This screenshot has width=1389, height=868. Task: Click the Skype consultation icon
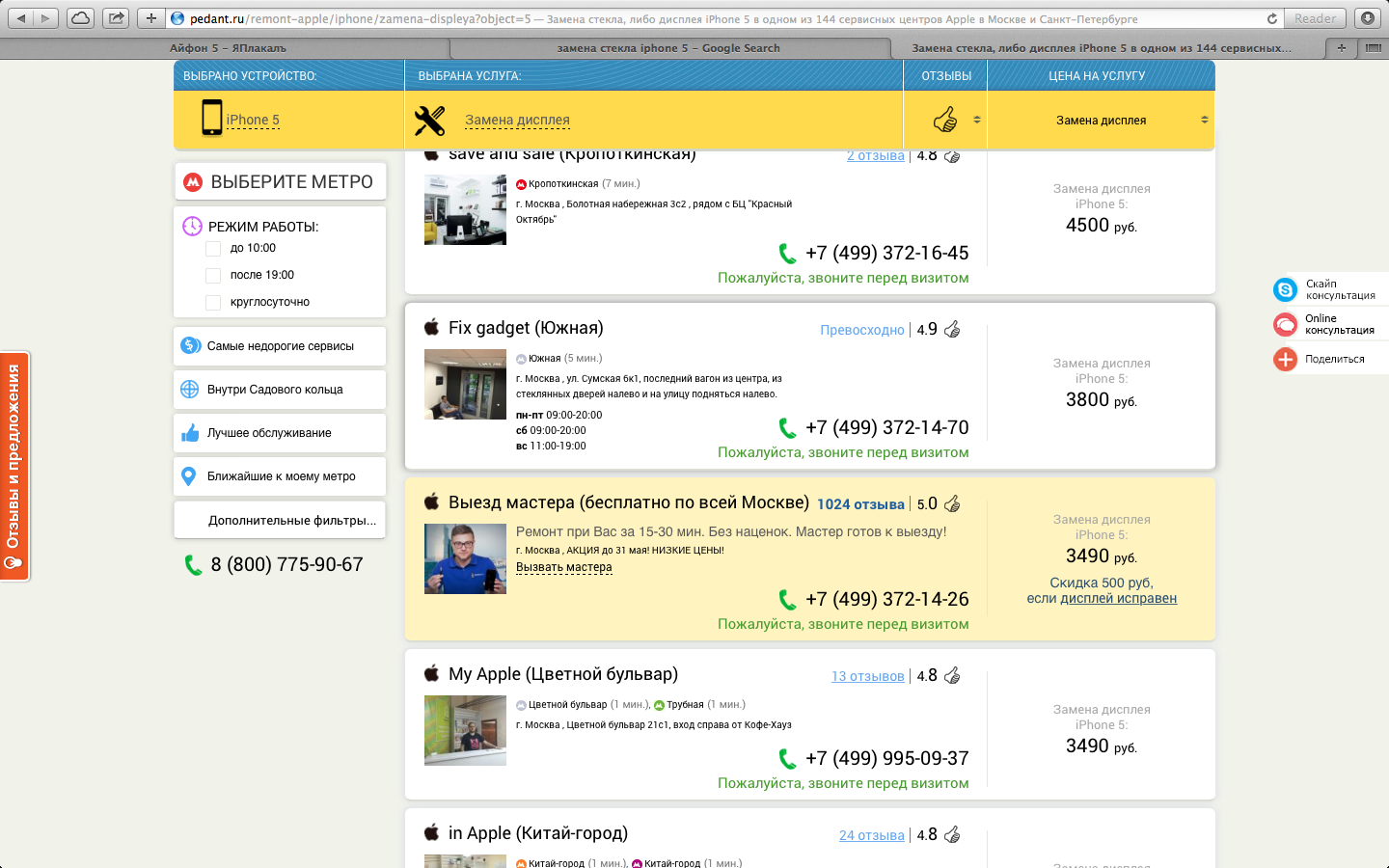[1285, 289]
